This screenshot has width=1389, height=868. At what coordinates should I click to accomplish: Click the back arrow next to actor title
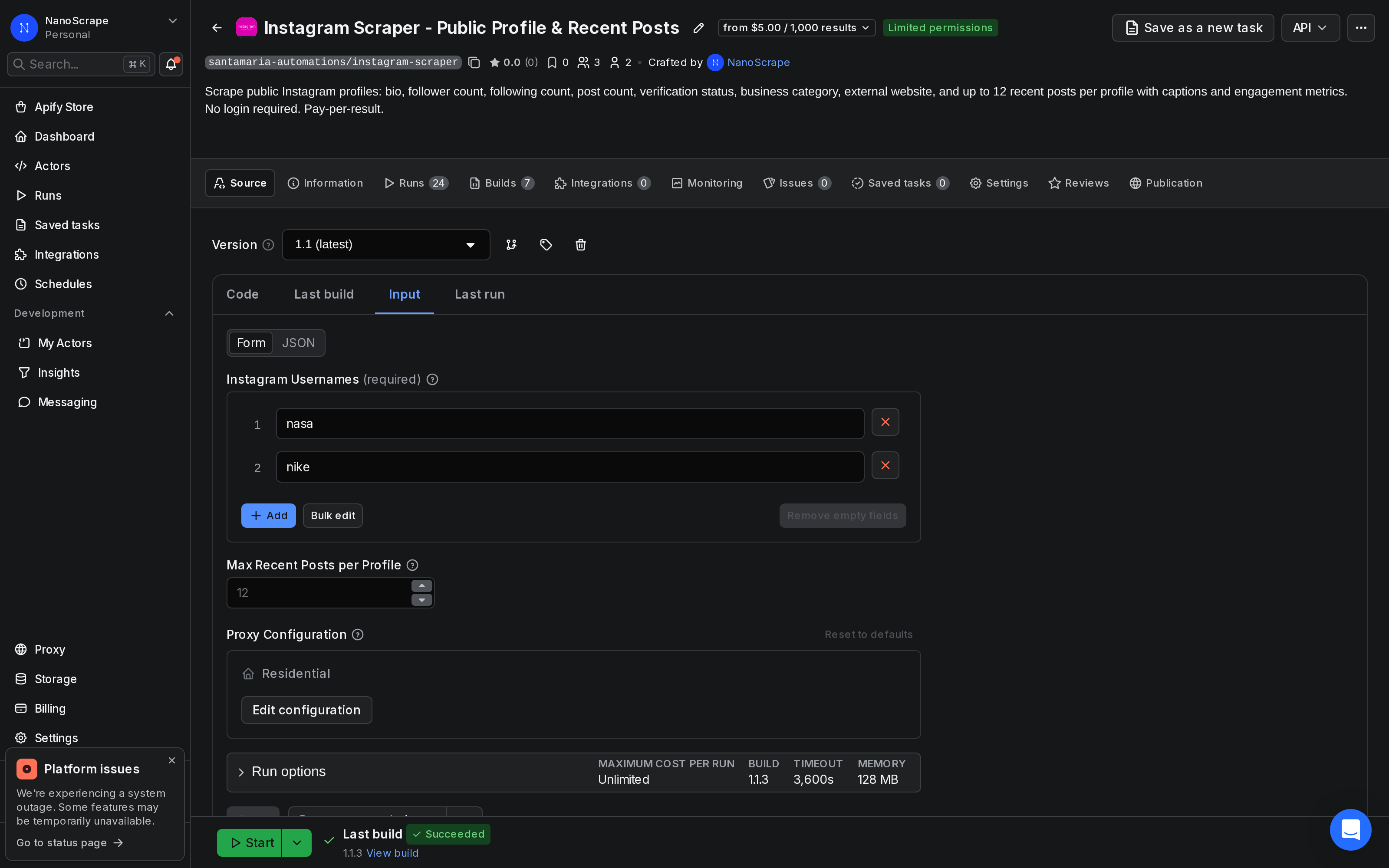click(x=217, y=27)
